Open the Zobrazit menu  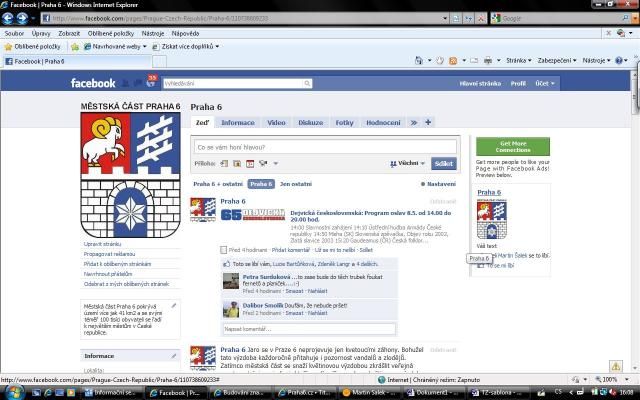(x=69, y=33)
